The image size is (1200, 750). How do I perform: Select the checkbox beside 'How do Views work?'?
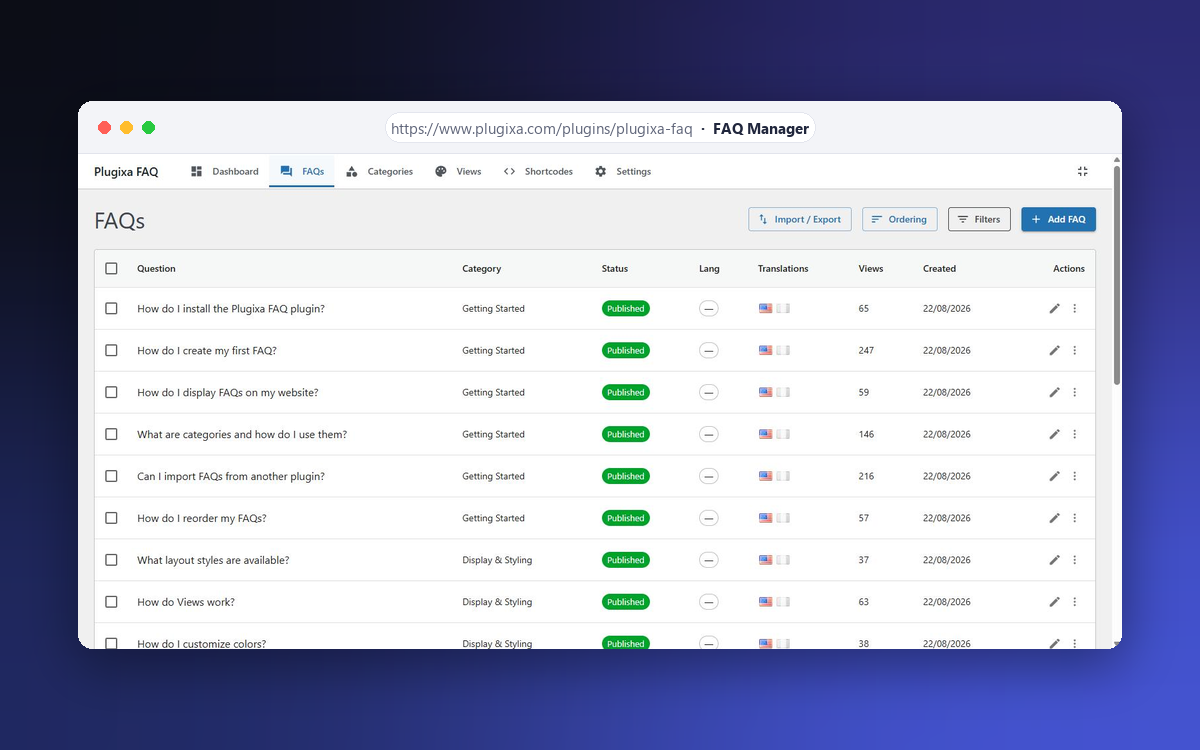pos(111,602)
